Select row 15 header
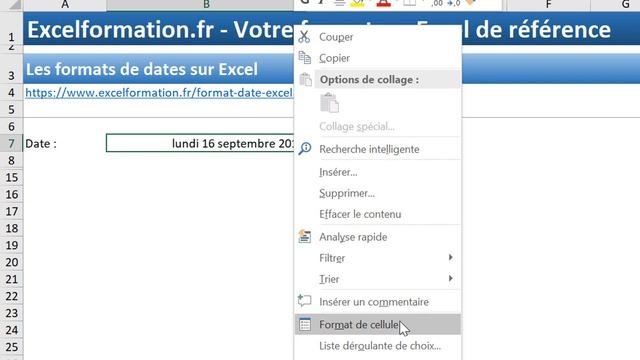Viewport: 640px width, 360px height. pyautogui.click(x=11, y=178)
